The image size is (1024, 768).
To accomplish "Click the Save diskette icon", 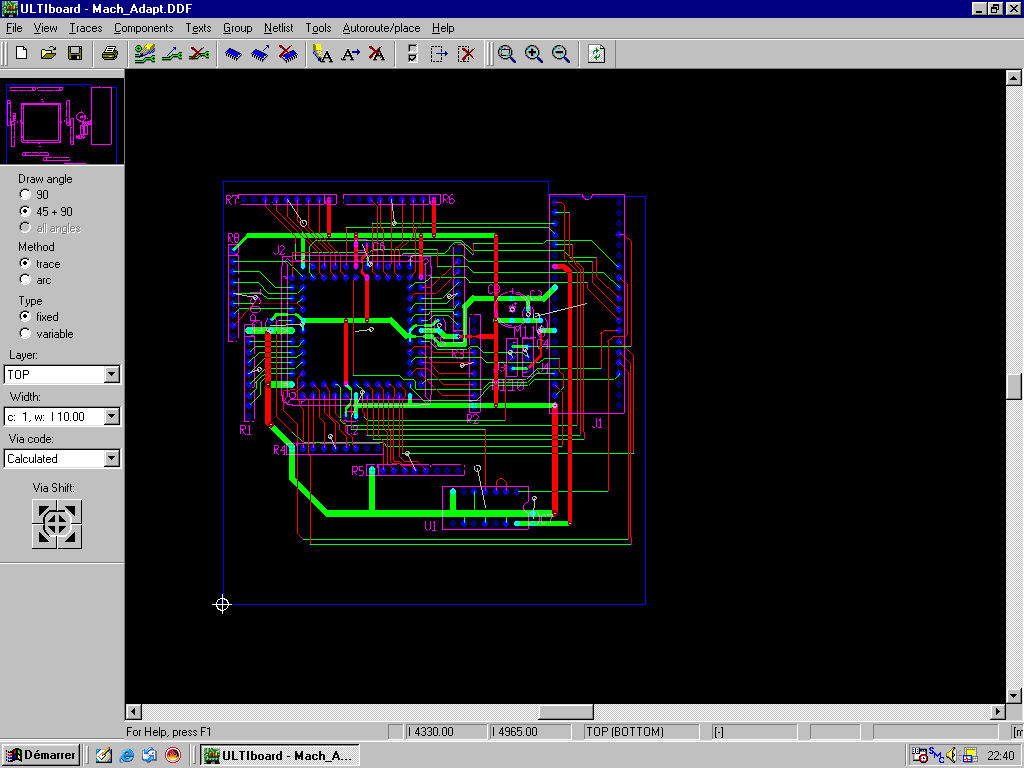I will click(75, 53).
